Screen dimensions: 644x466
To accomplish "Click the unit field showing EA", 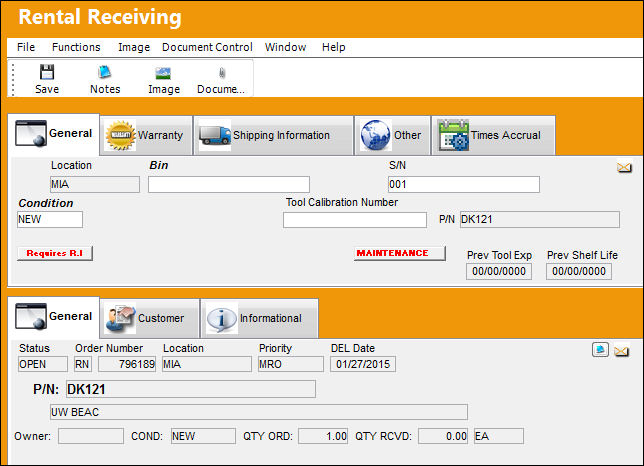I will [499, 436].
